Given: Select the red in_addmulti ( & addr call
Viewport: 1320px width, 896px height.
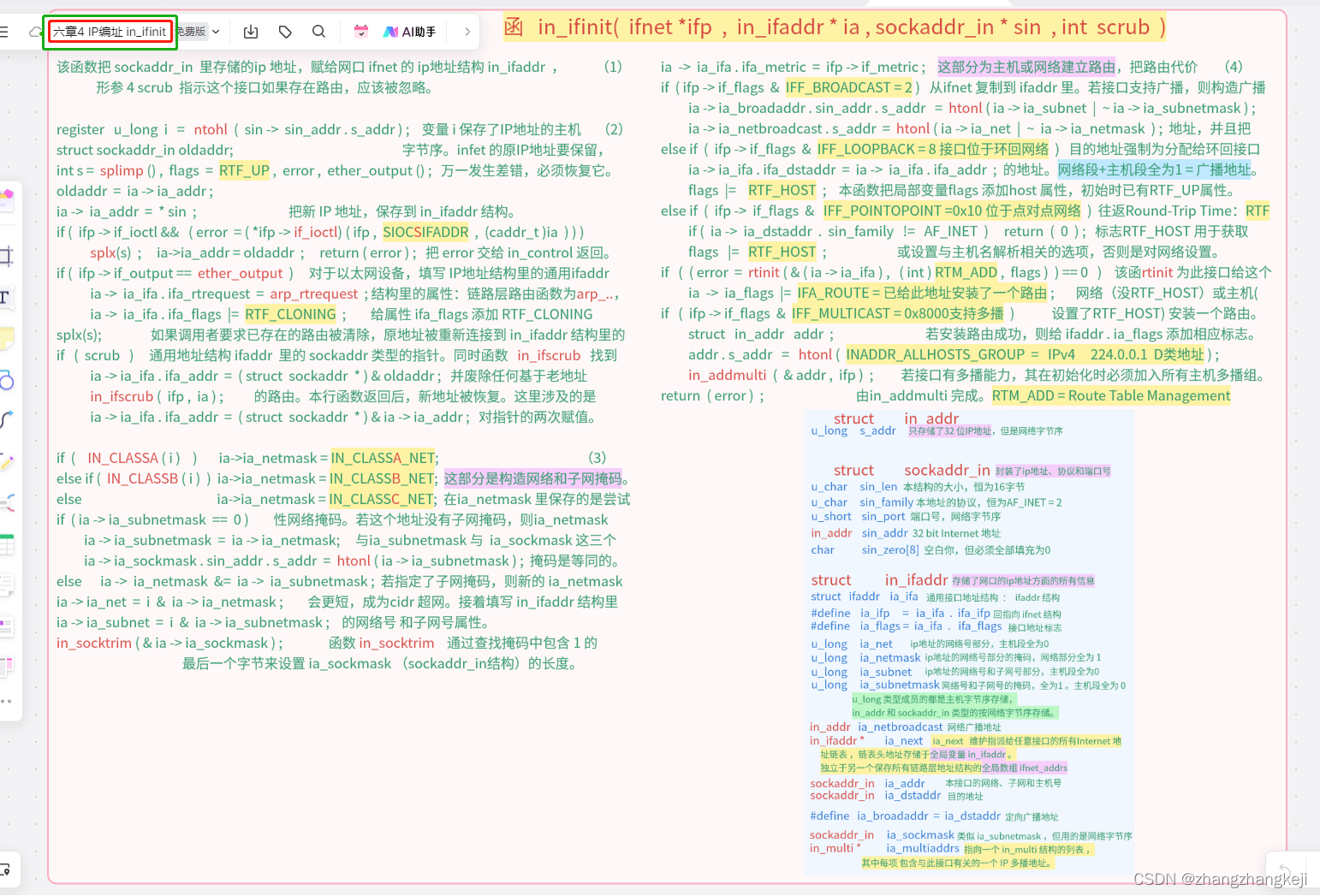Looking at the screenshot, I should (756, 375).
